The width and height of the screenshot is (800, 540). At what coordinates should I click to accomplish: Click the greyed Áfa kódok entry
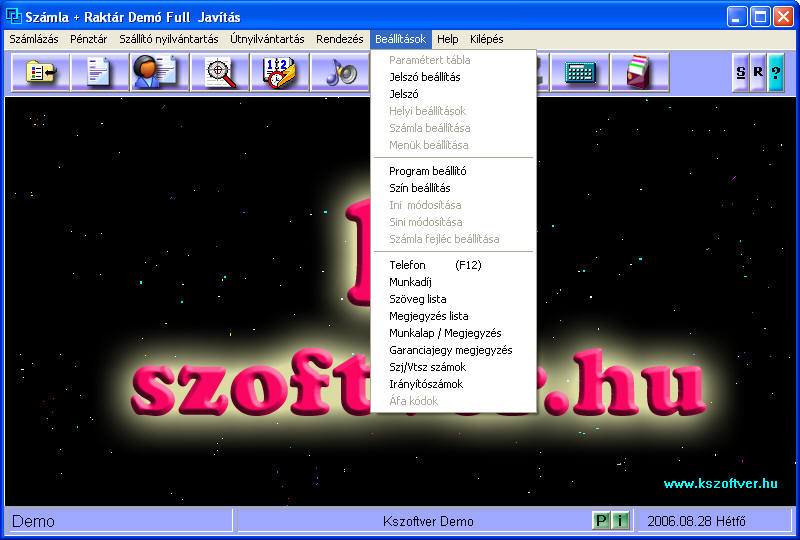tap(454, 401)
